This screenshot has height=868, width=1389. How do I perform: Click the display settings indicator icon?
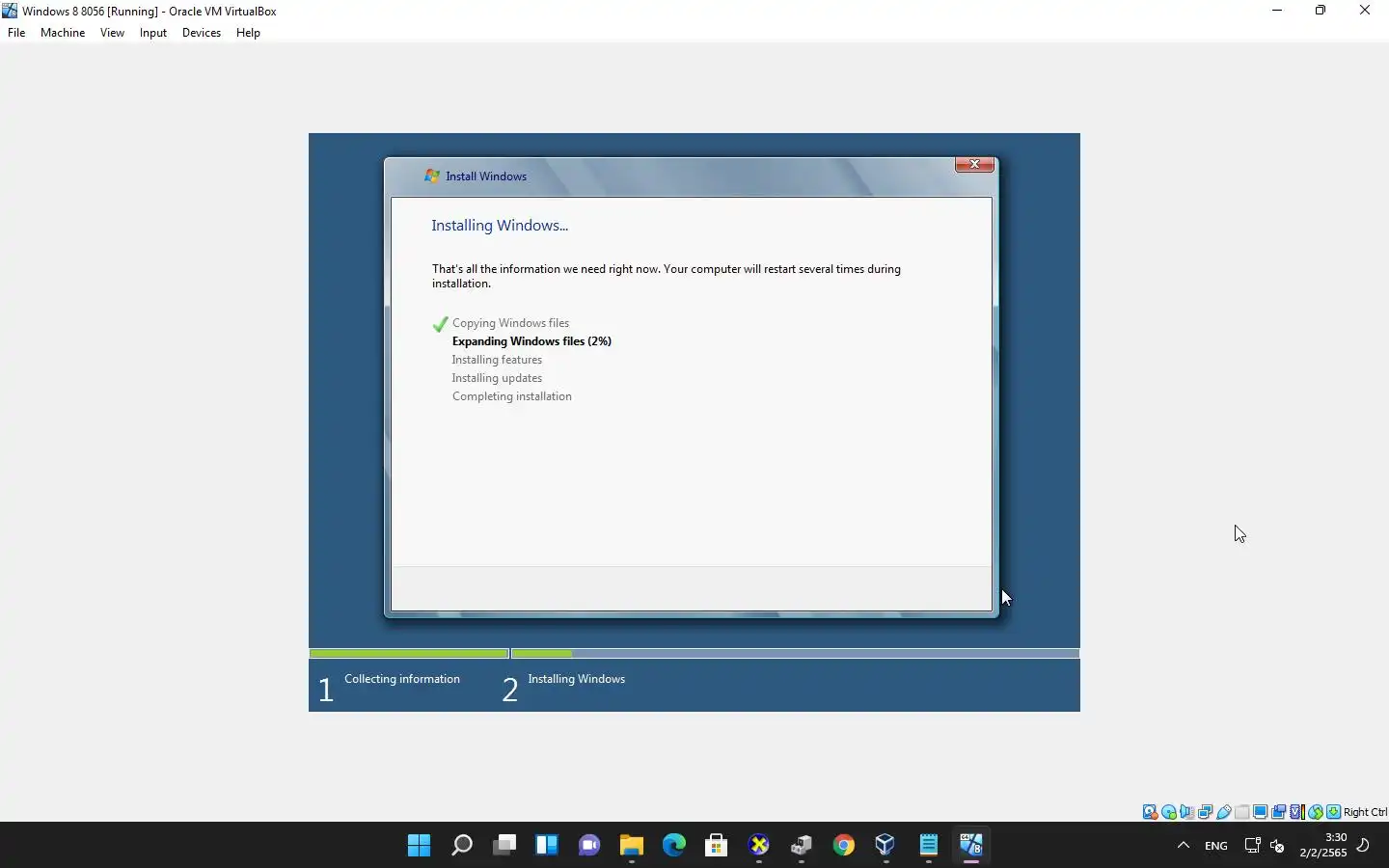pyautogui.click(x=1260, y=812)
